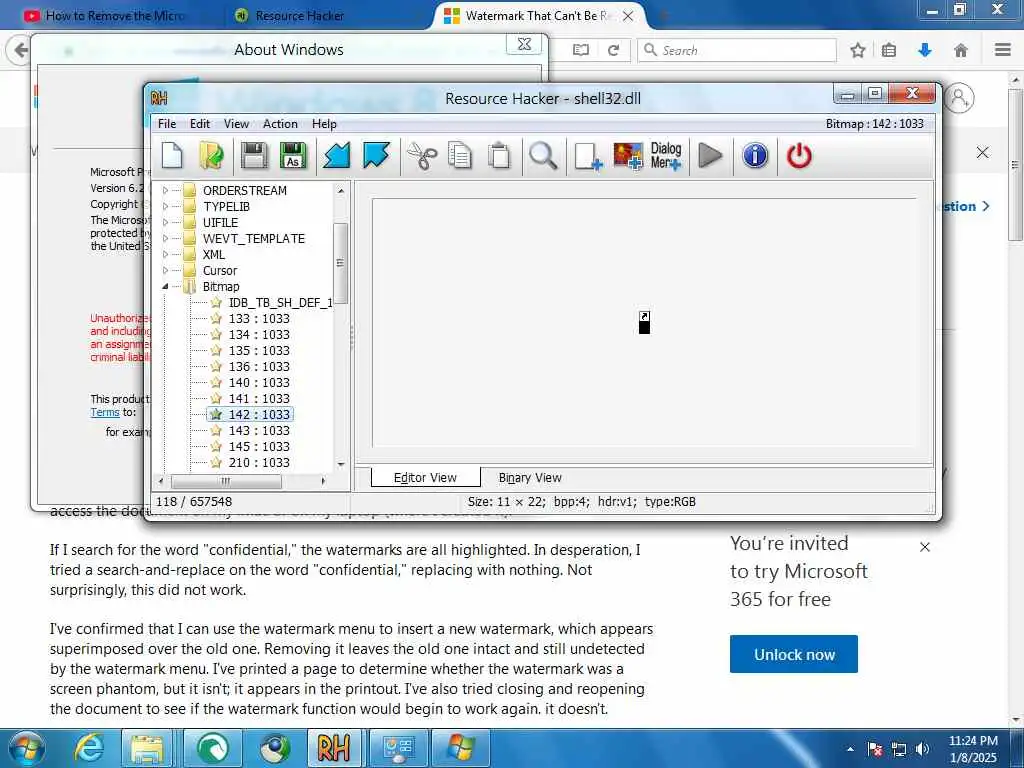The width and height of the screenshot is (1024, 768).
Task: Add a new blank script resource
Action: click(x=588, y=157)
